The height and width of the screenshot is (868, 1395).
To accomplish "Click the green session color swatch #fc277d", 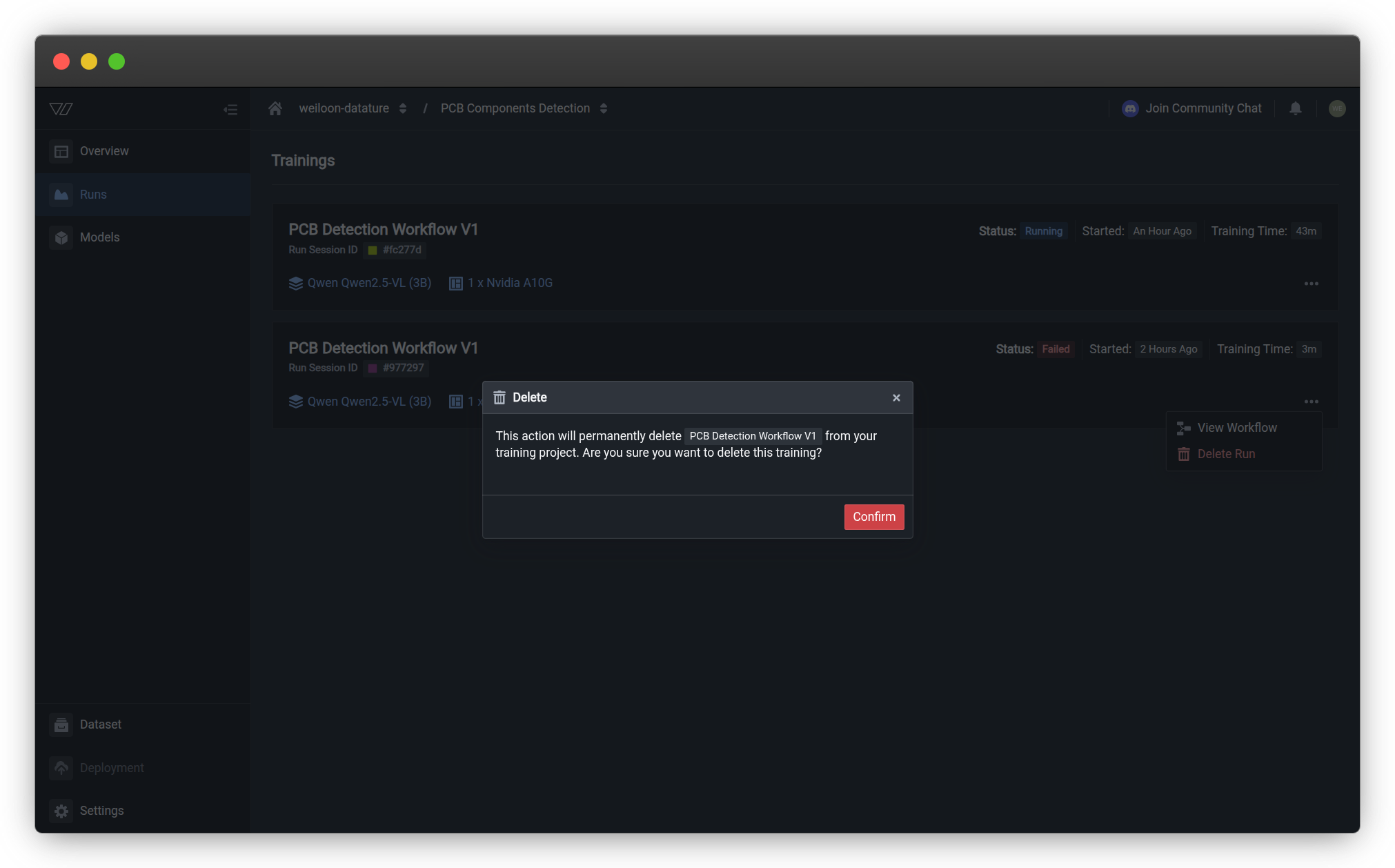I will 373,250.
